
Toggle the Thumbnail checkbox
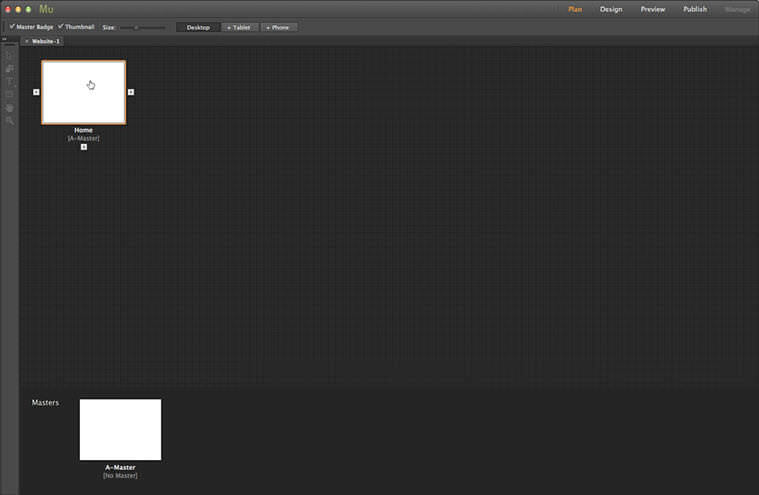pos(61,27)
